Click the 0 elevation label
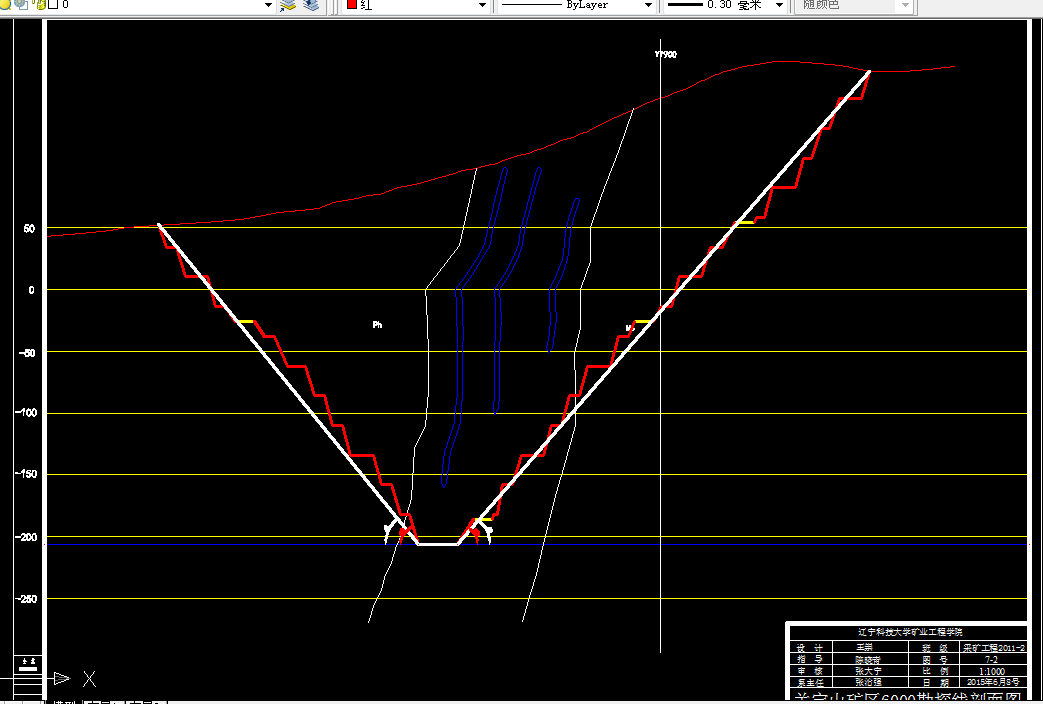 point(31,289)
